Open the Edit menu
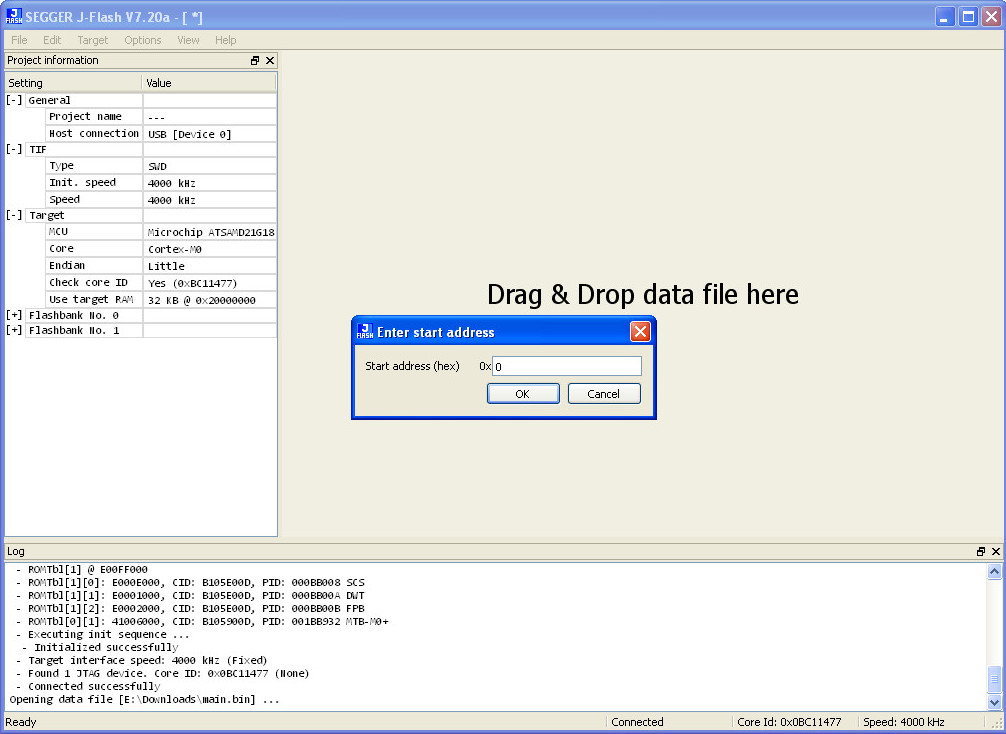1006x734 pixels. coord(52,40)
